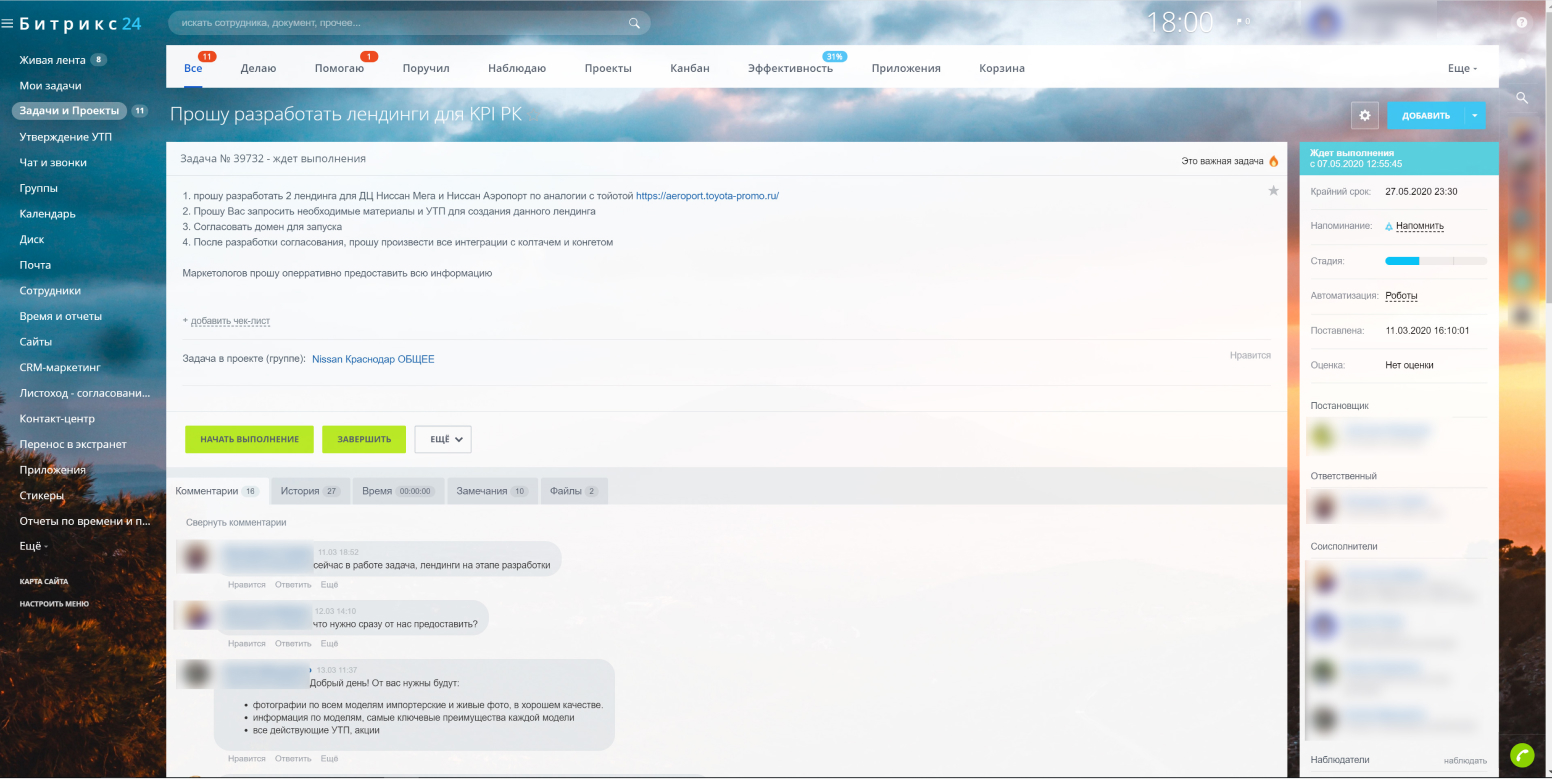Open the help question-mark icon
The height and width of the screenshot is (779, 1552).
click(1522, 22)
